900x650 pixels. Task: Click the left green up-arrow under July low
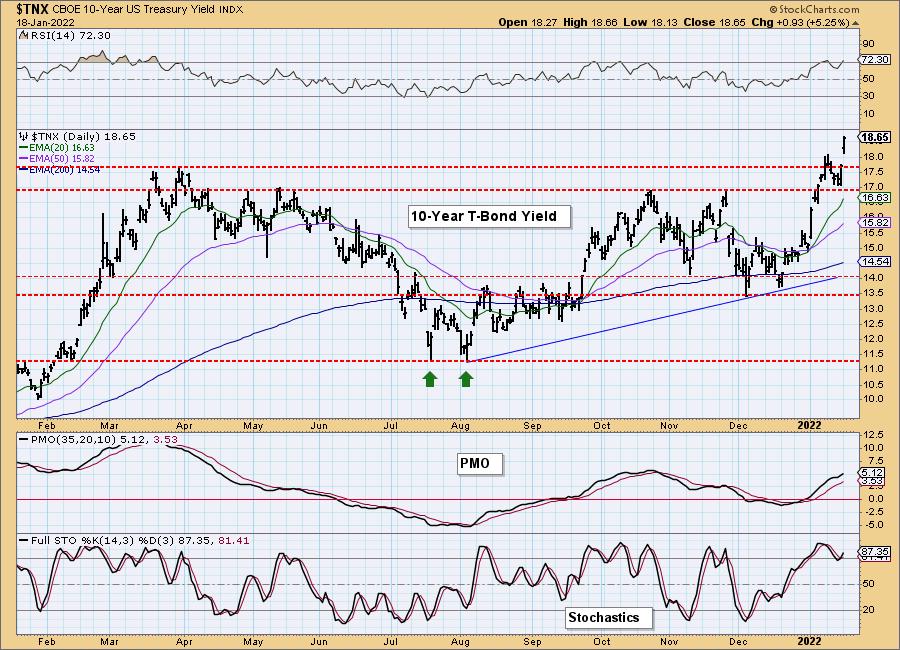coord(430,379)
